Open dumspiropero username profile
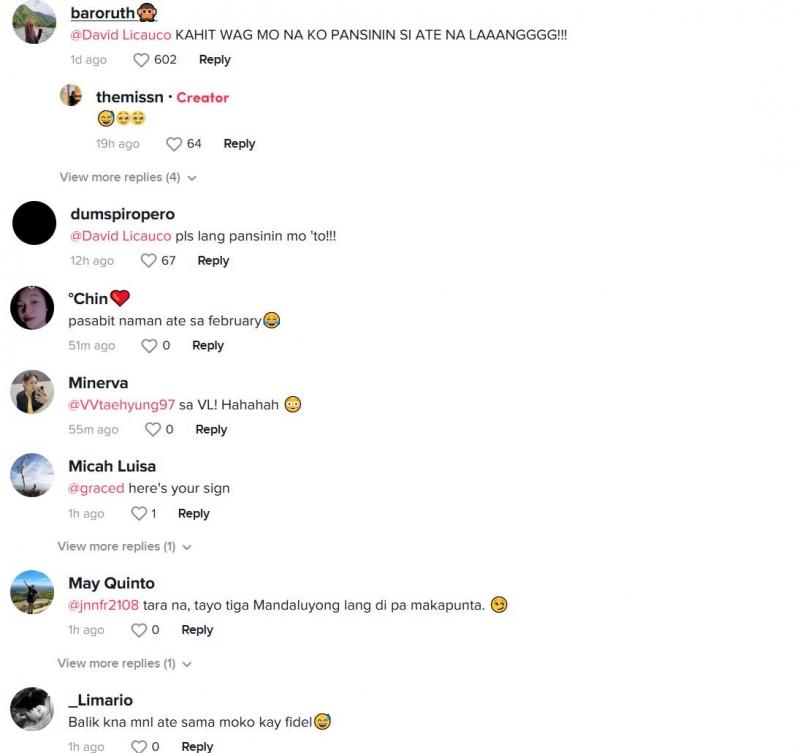The height and width of the screenshot is (753, 800). (x=122, y=214)
